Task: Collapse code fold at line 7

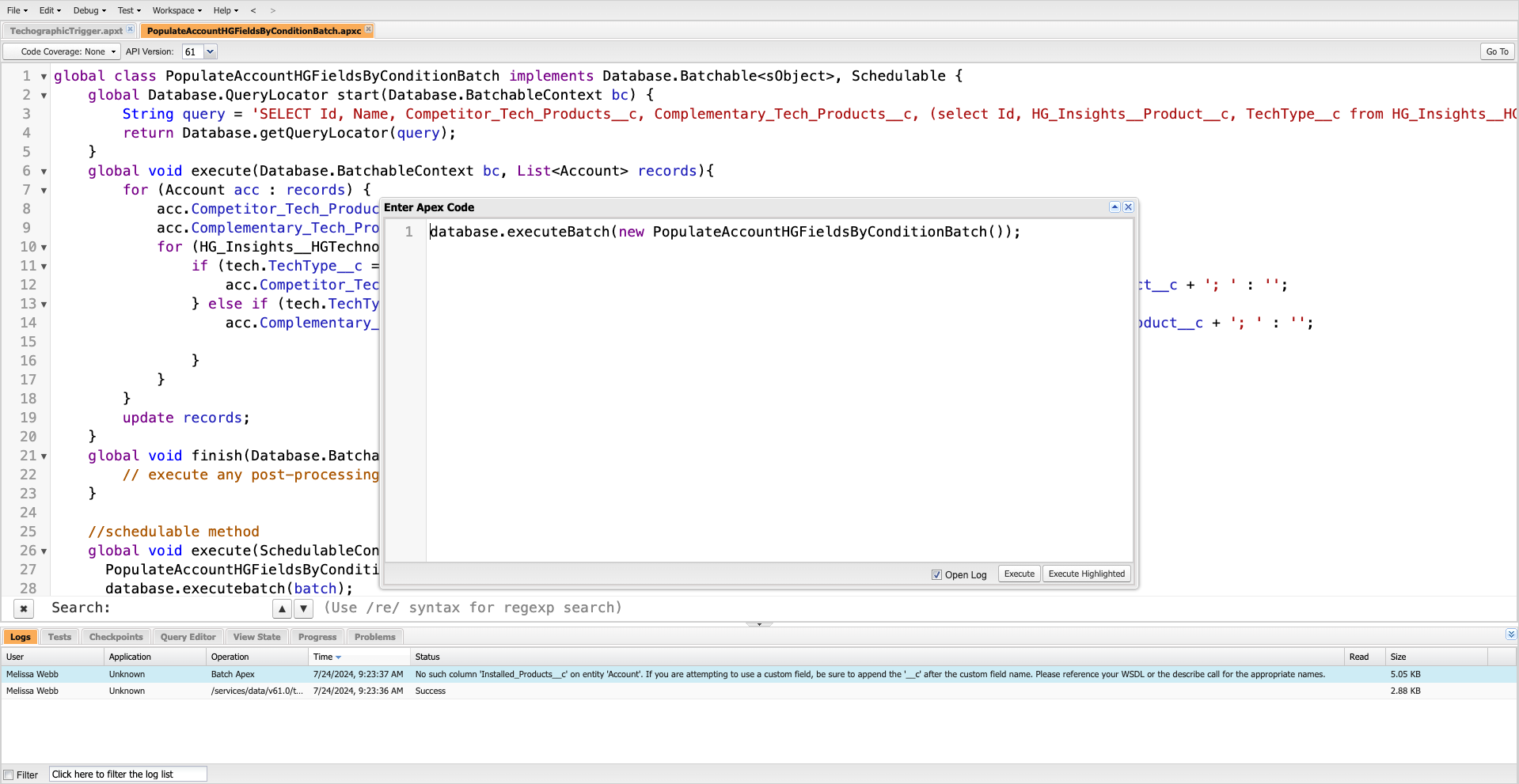Action: point(44,191)
